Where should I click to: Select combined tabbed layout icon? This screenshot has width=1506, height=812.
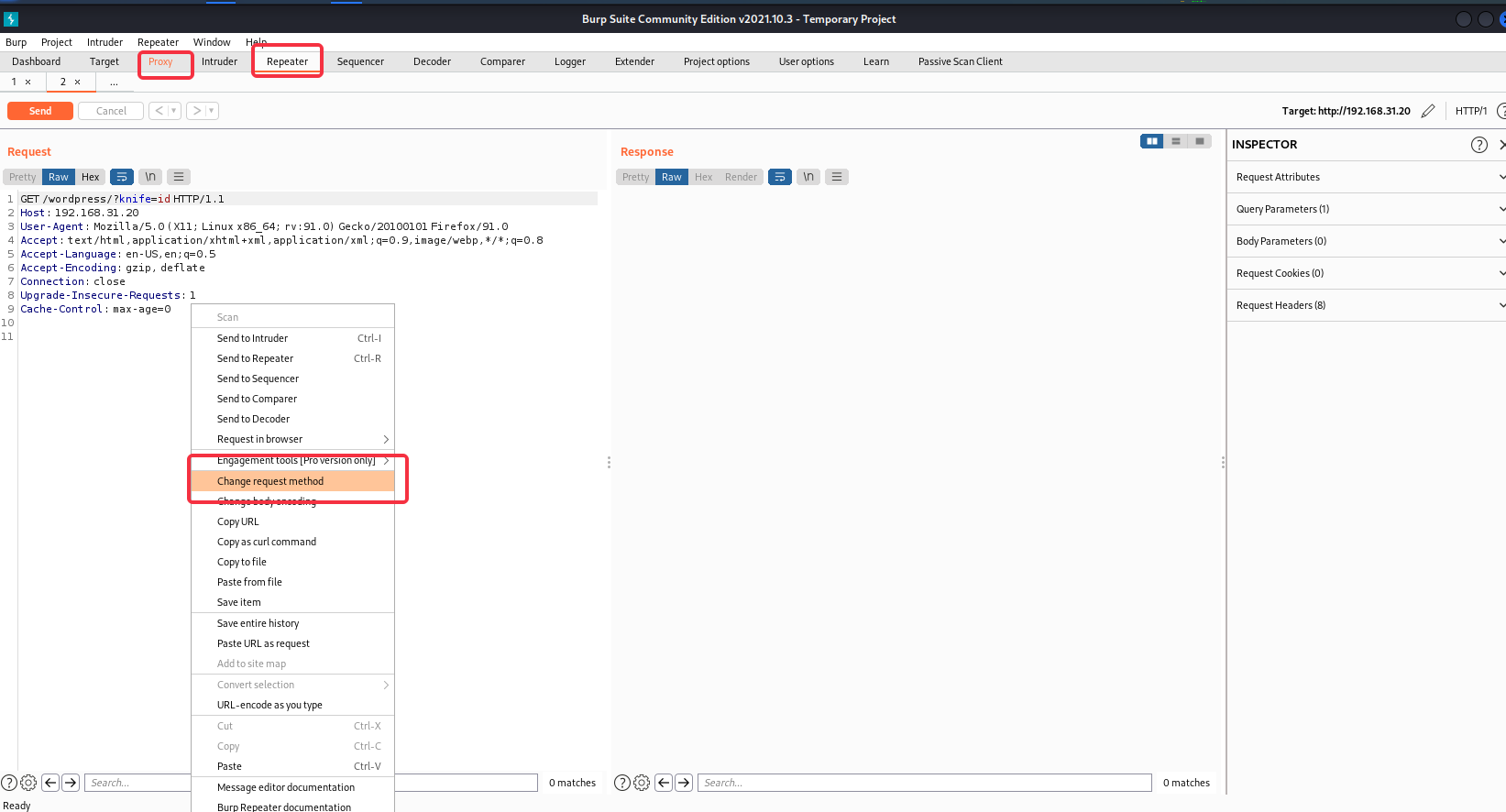click(1200, 141)
